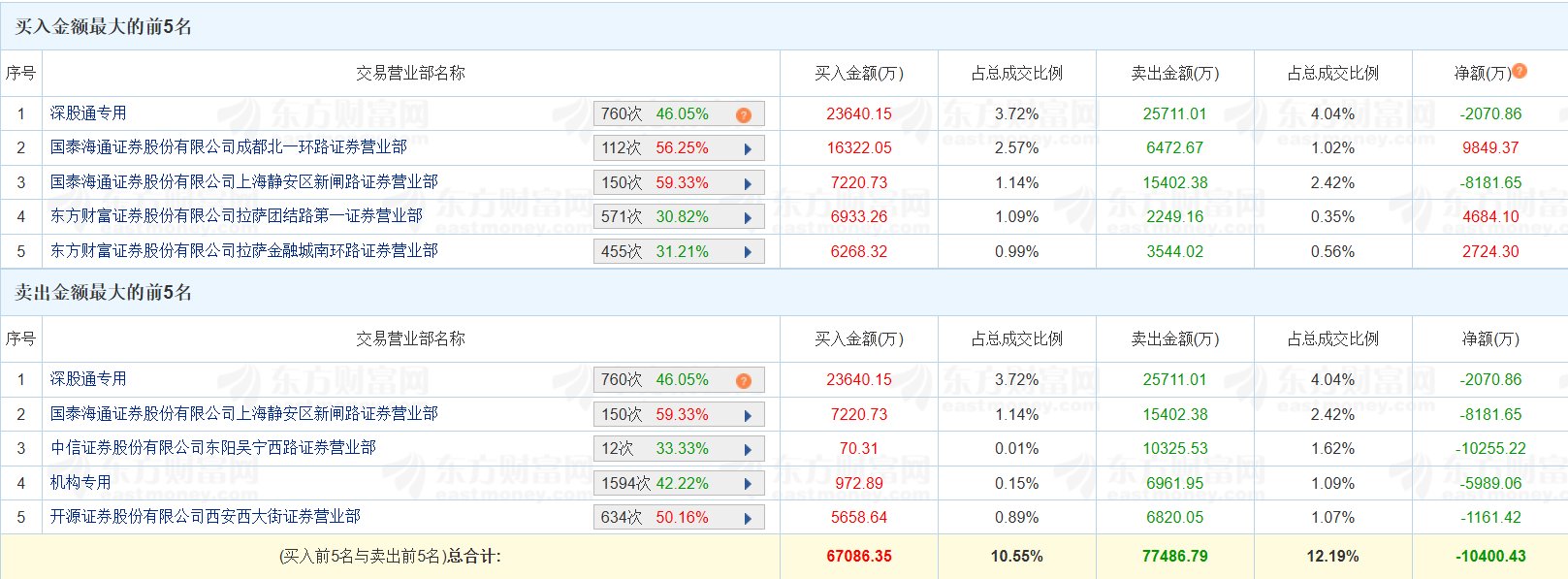1568x579 pixels.
Task: Expand details for 开源证券西安西大街 634次 row
Action: click(x=748, y=519)
